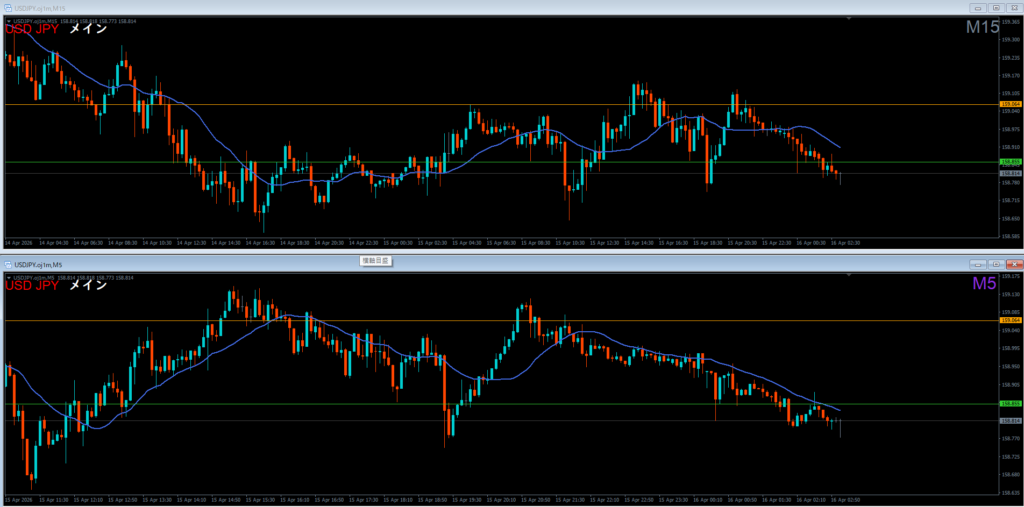Minimize the USDJPY M5 chart window
Viewport: 1024px width, 507px height.
point(977,265)
